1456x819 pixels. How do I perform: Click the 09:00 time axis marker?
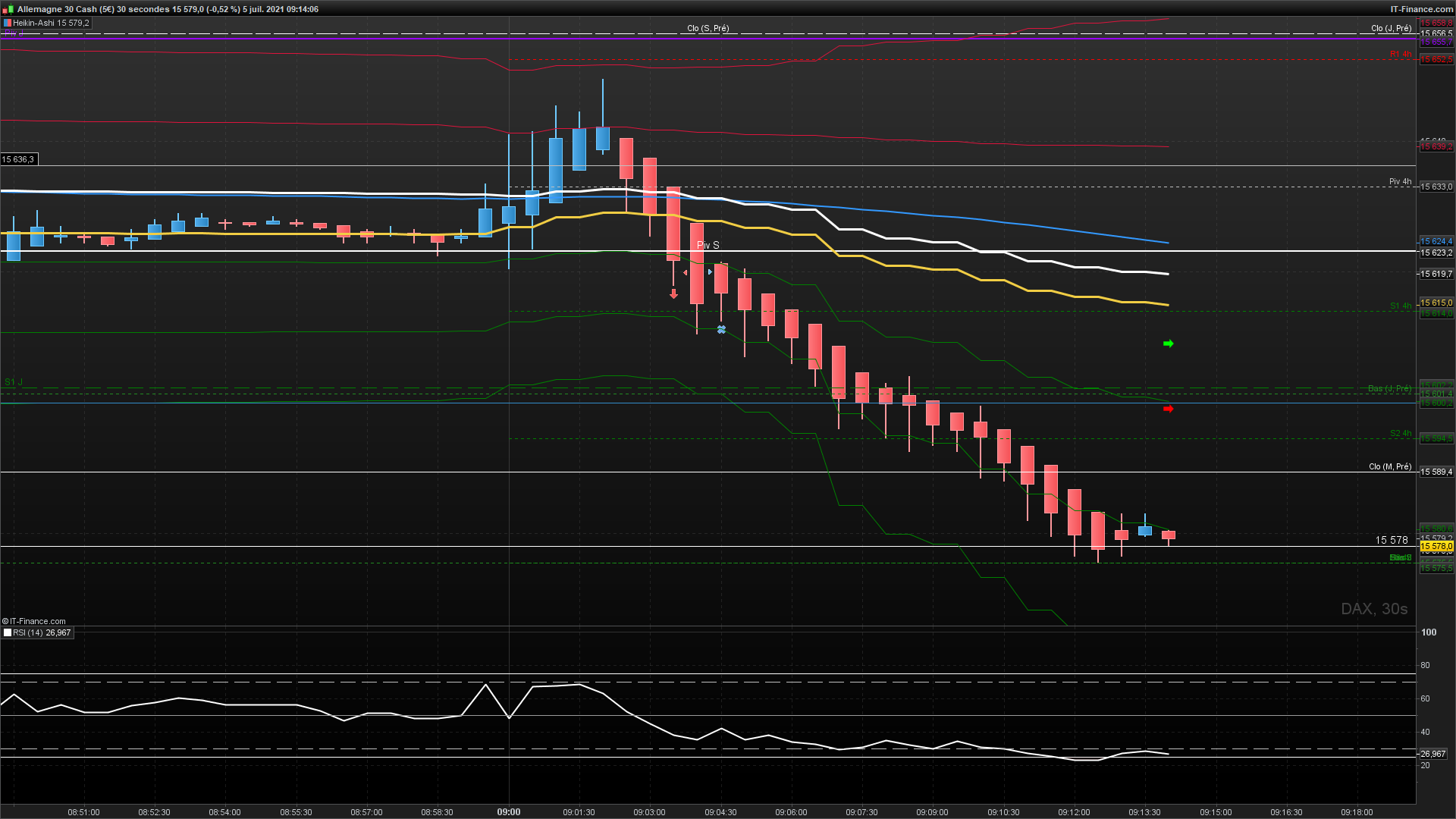(509, 811)
